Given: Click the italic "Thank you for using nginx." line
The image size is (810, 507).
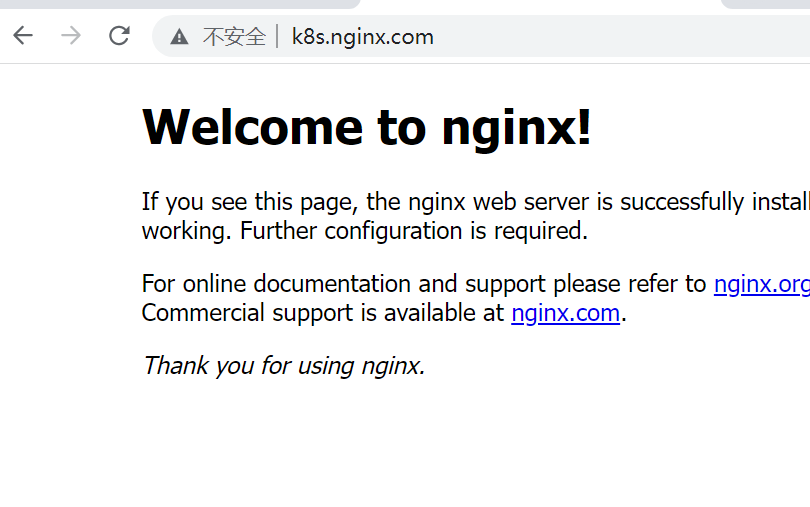Looking at the screenshot, I should coord(283,365).
